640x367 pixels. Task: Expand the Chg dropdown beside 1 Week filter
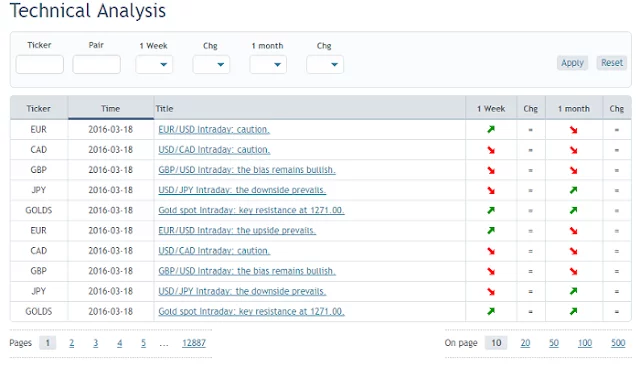click(211, 65)
